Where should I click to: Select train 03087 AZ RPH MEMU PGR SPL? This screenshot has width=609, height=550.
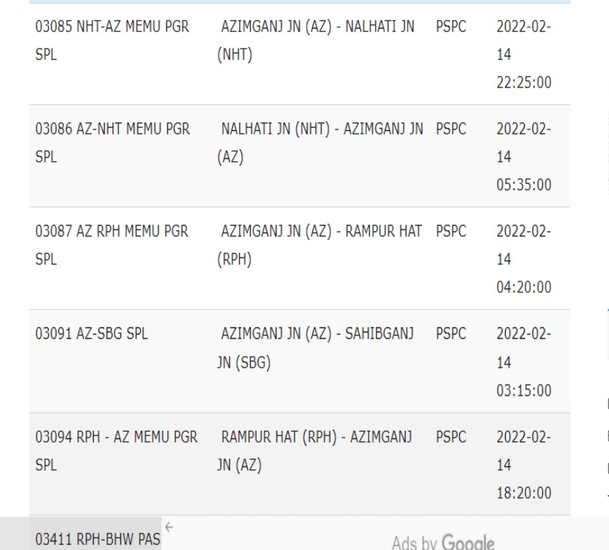(112, 245)
